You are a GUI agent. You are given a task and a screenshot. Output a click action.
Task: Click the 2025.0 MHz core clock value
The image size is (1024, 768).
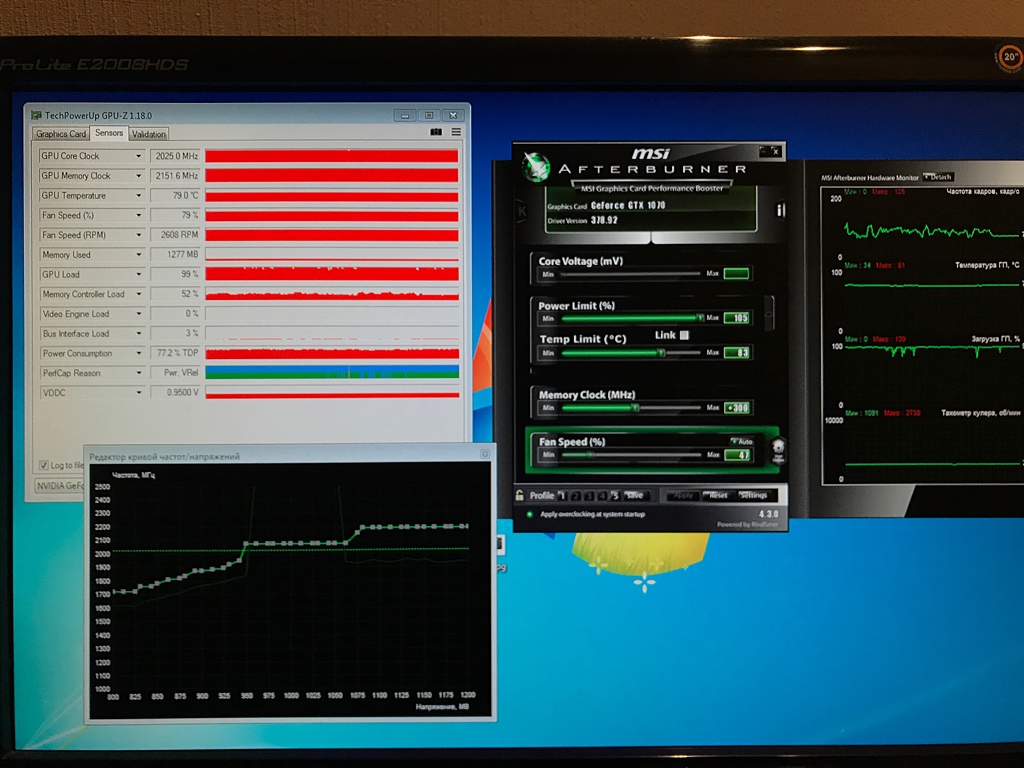click(175, 156)
